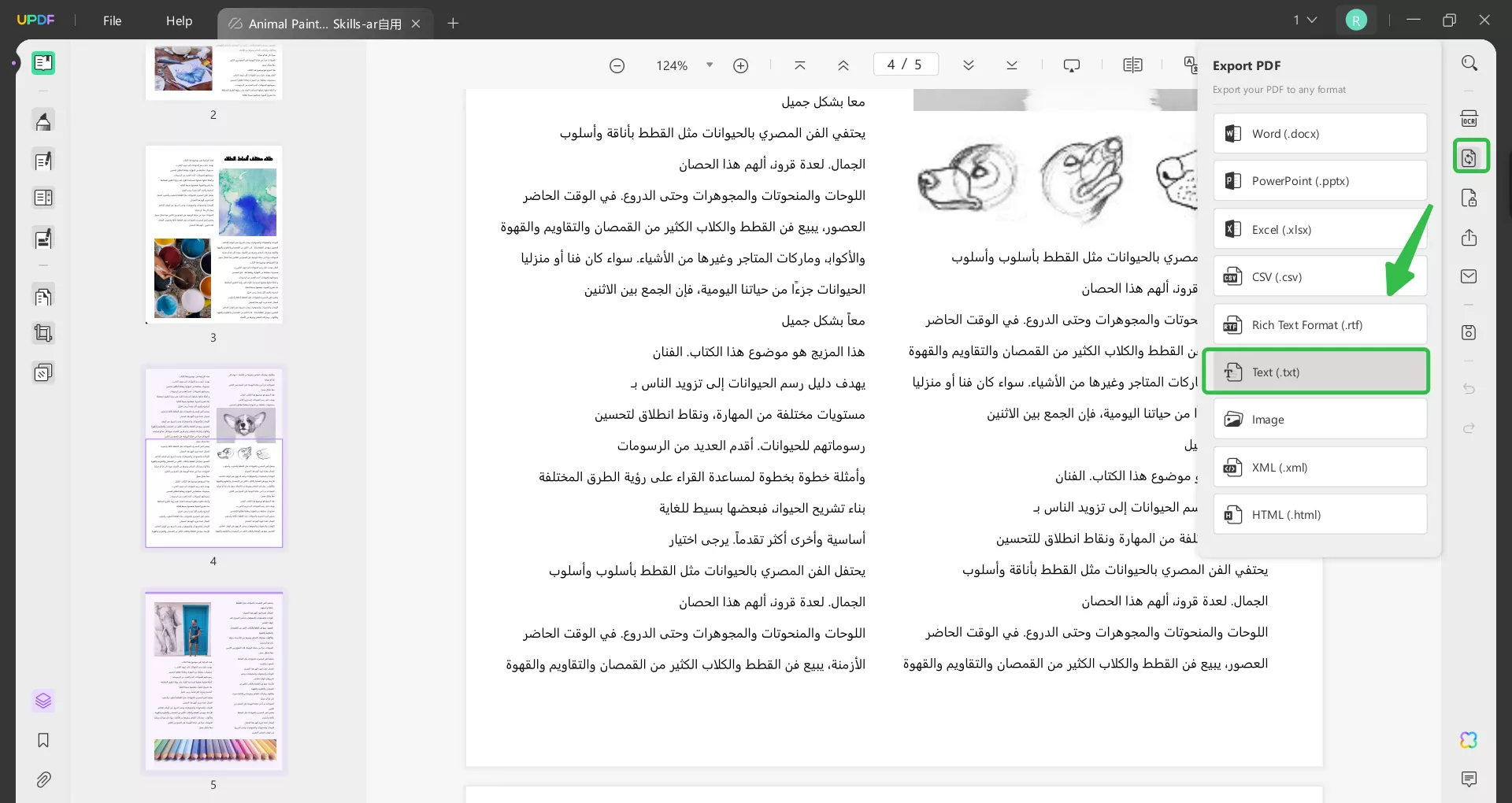This screenshot has height=803, width=1512.
Task: Send the document by email
Action: pos(1469,276)
